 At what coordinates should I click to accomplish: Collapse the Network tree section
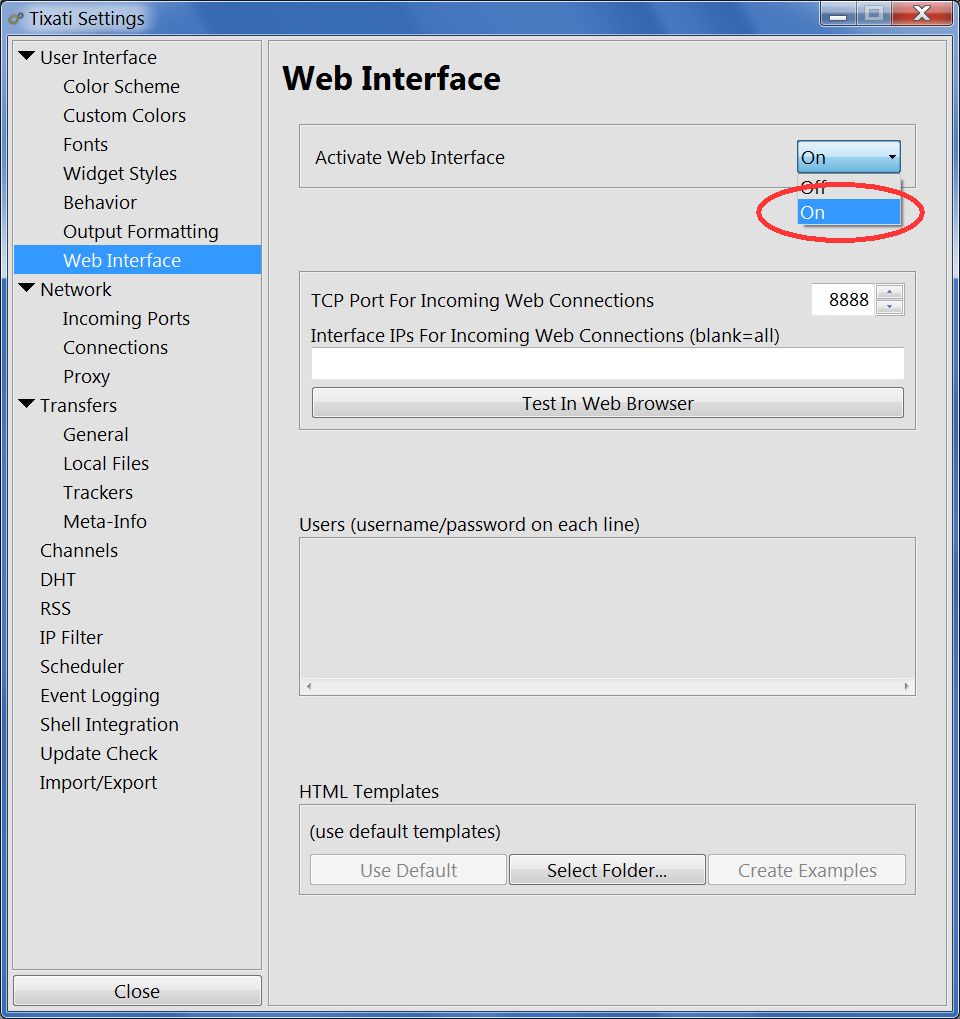click(27, 289)
